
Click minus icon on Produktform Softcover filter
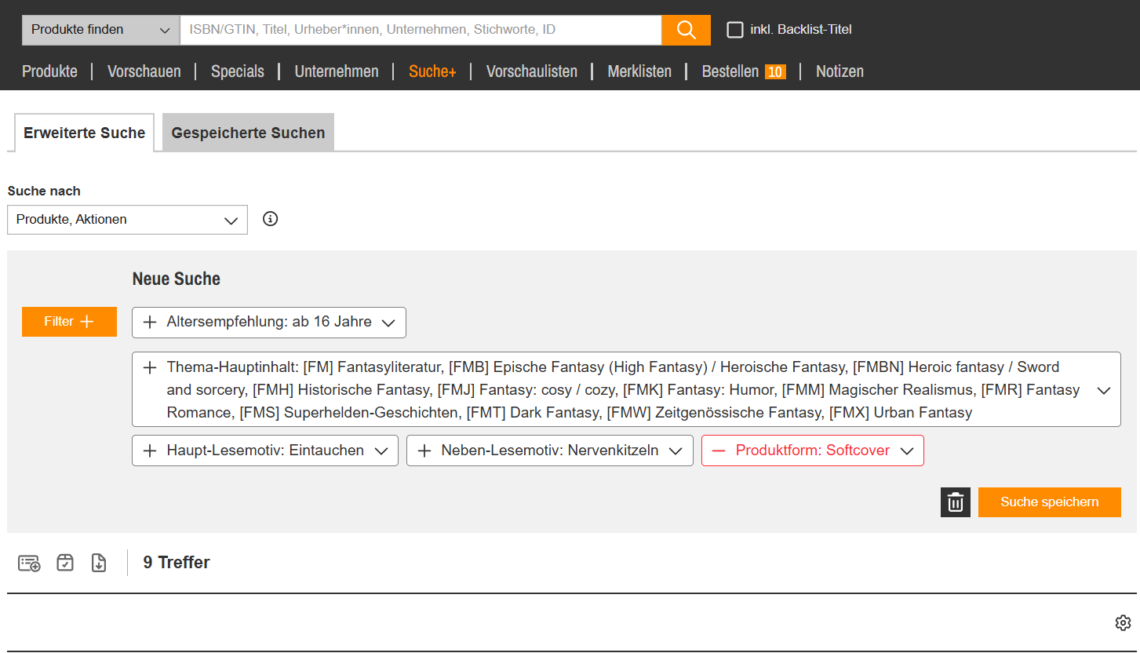[718, 451]
